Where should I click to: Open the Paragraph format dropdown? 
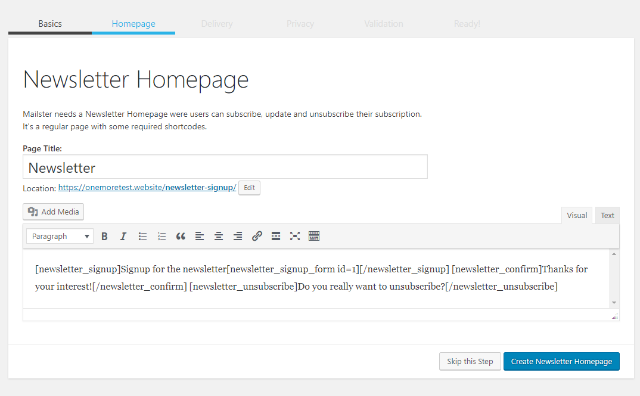(60, 236)
